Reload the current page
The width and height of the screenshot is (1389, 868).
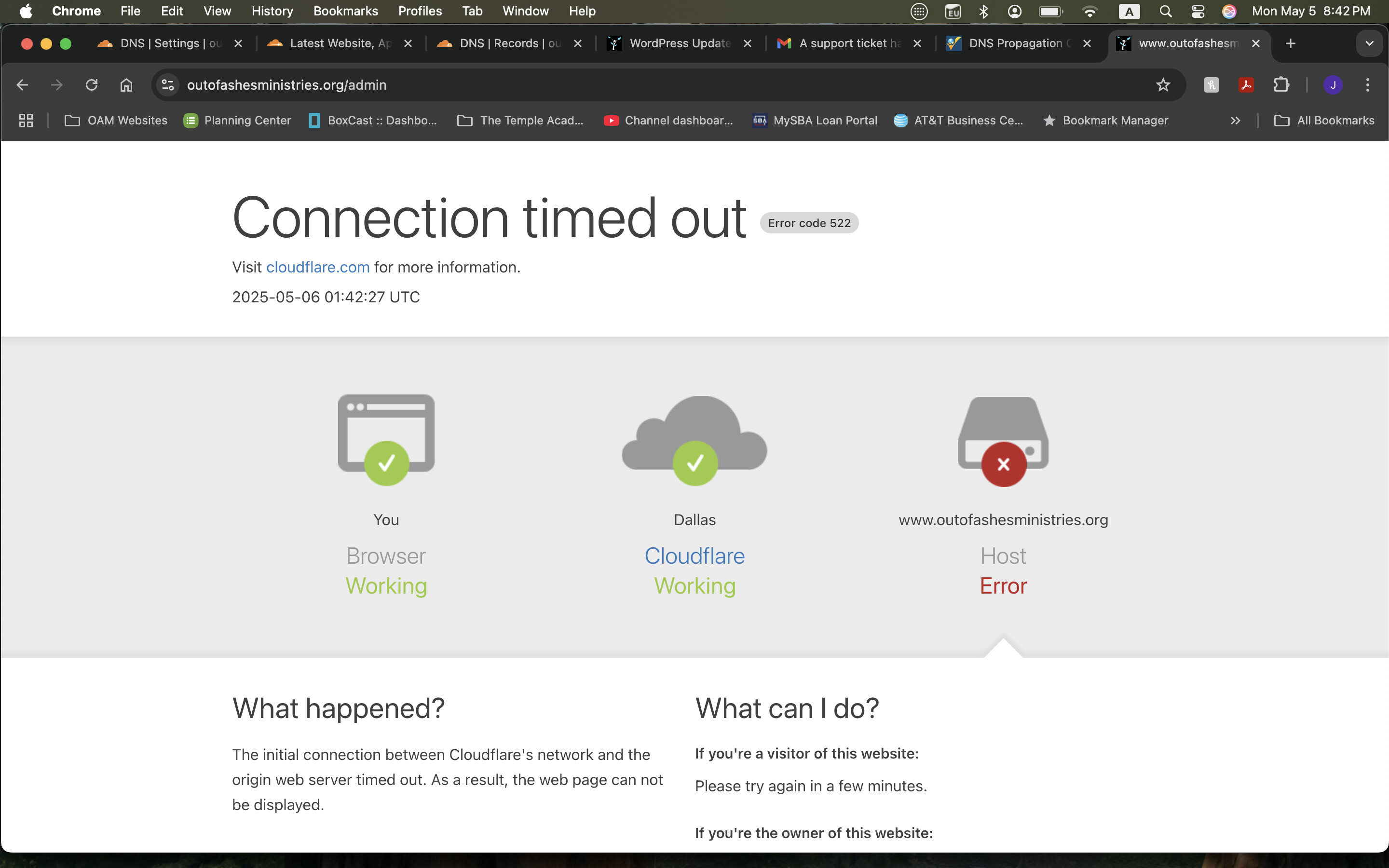[x=91, y=85]
